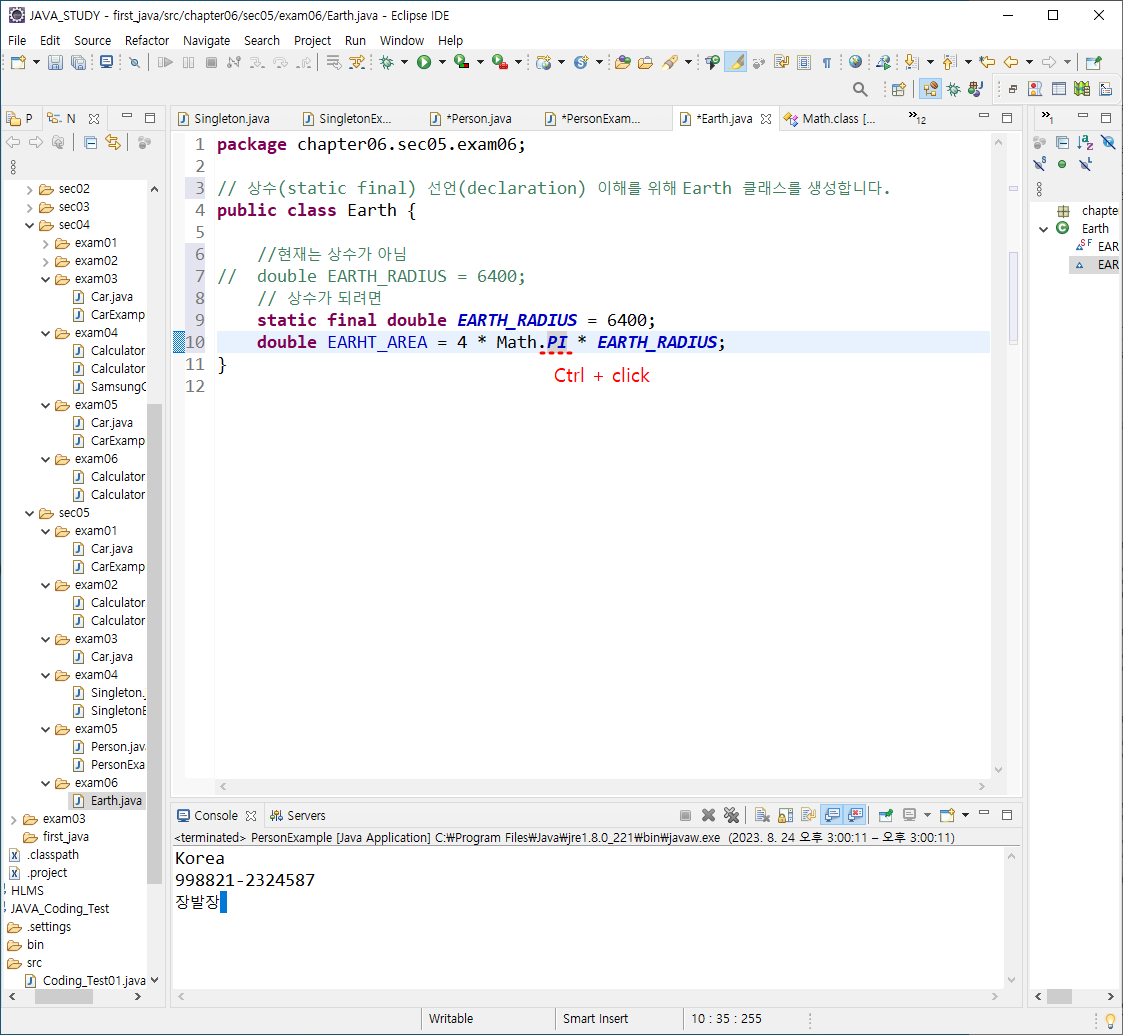Close the Earth.java editor tab
1123x1035 pixels.
[766, 119]
